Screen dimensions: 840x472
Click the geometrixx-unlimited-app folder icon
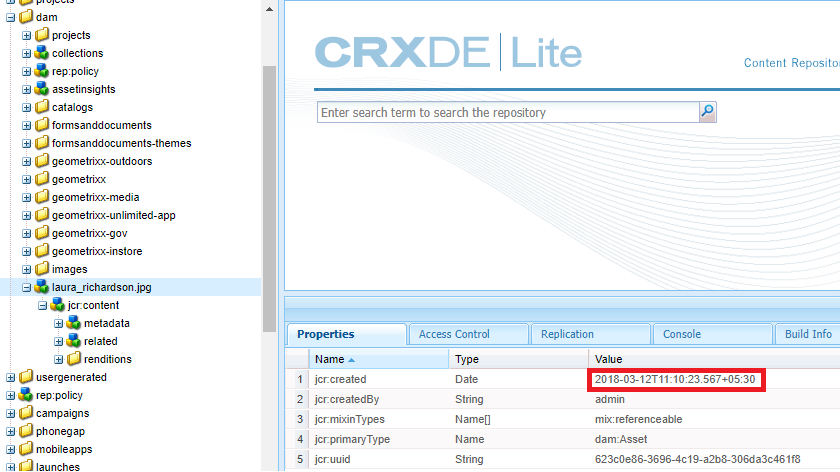tap(42, 215)
